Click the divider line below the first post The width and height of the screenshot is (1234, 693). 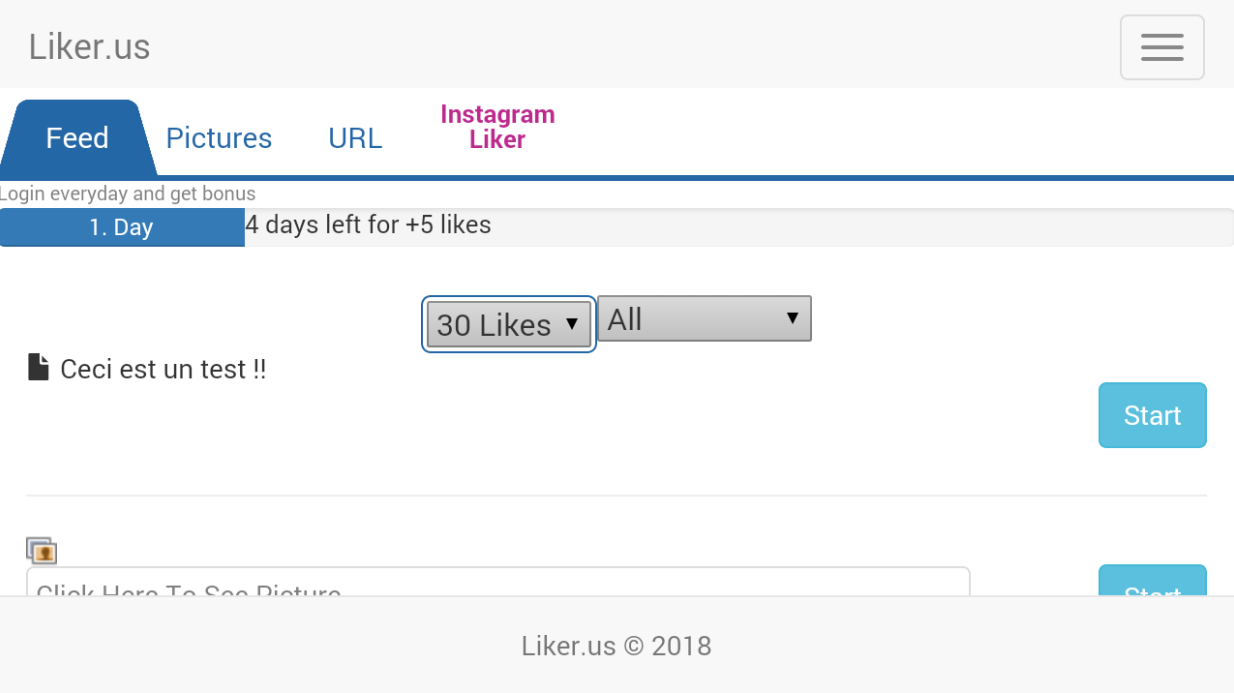point(616,495)
